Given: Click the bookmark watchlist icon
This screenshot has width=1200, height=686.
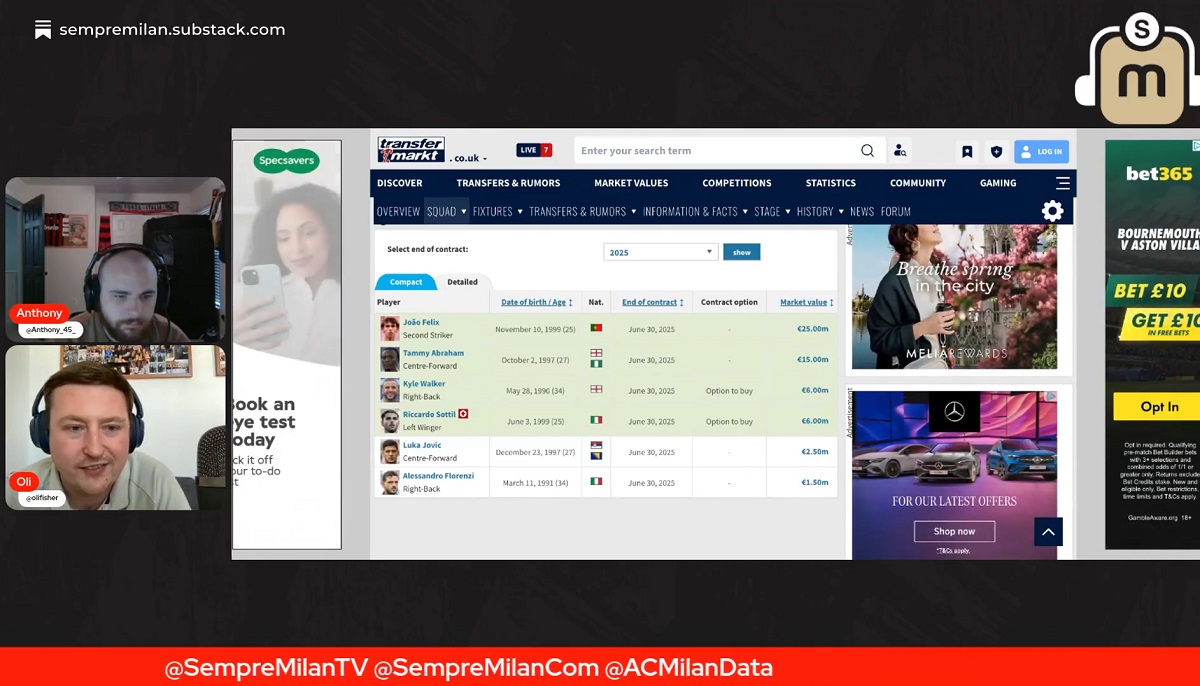Looking at the screenshot, I should 967,152.
